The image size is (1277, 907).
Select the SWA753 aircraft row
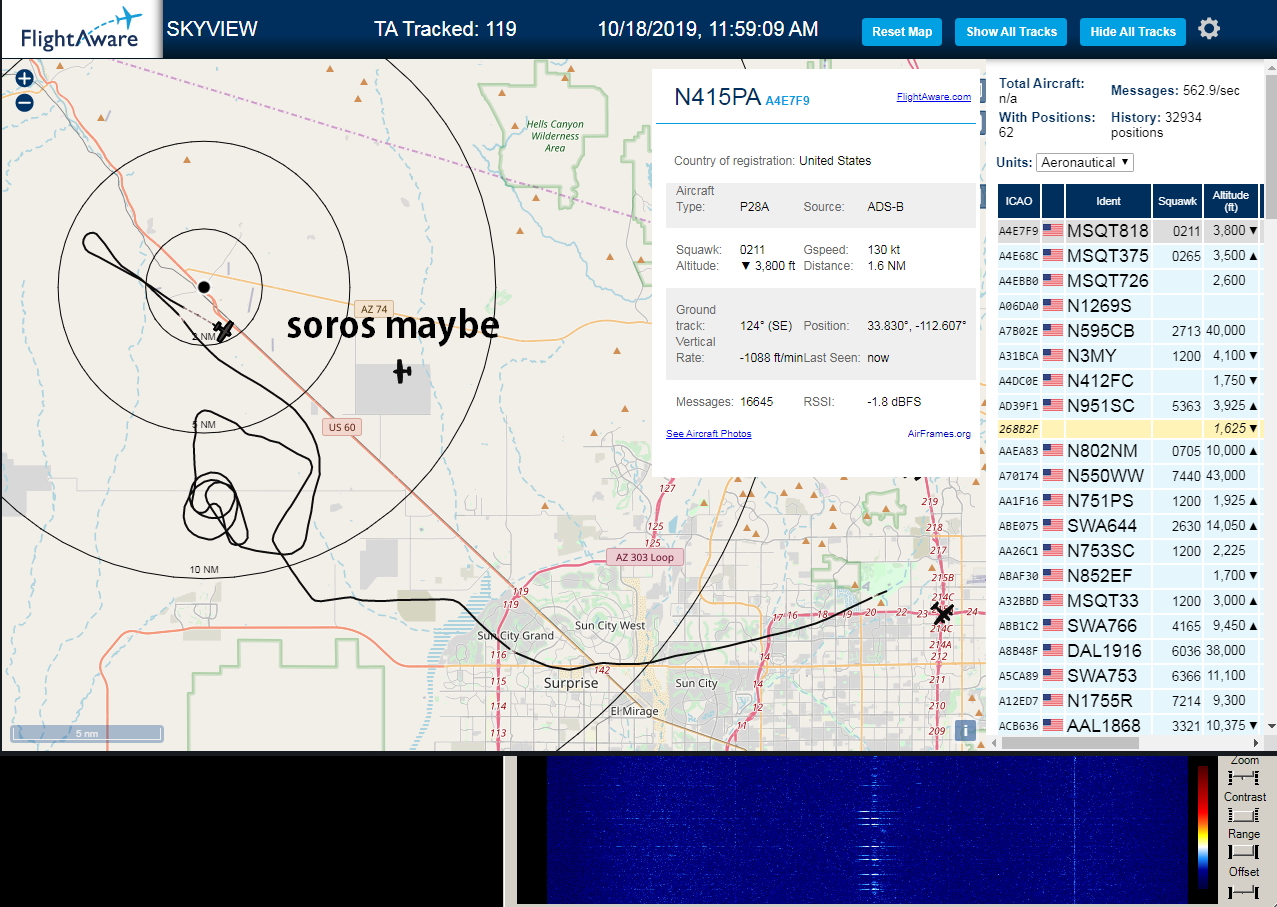[x=1129, y=675]
